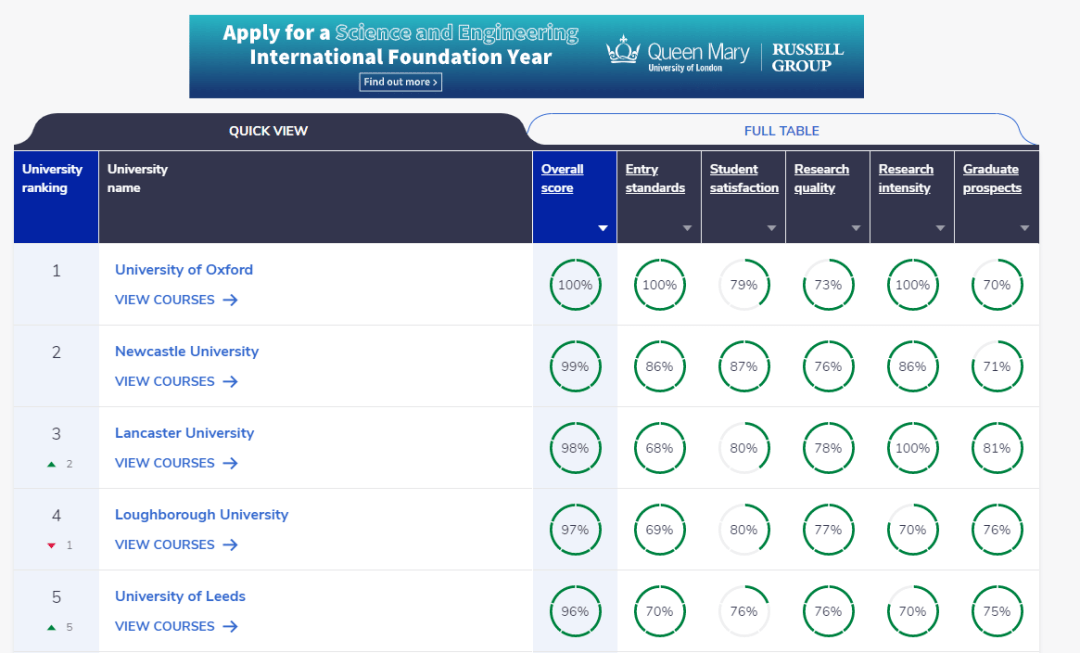The height and width of the screenshot is (653, 1080).
Task: Click Lancaster's 68% entry standards ring
Action: click(x=660, y=448)
